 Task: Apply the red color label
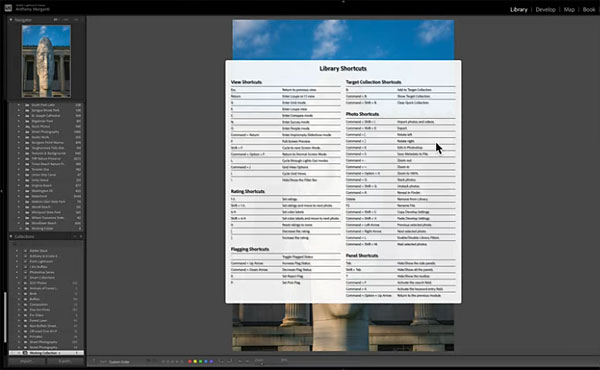pos(190,361)
